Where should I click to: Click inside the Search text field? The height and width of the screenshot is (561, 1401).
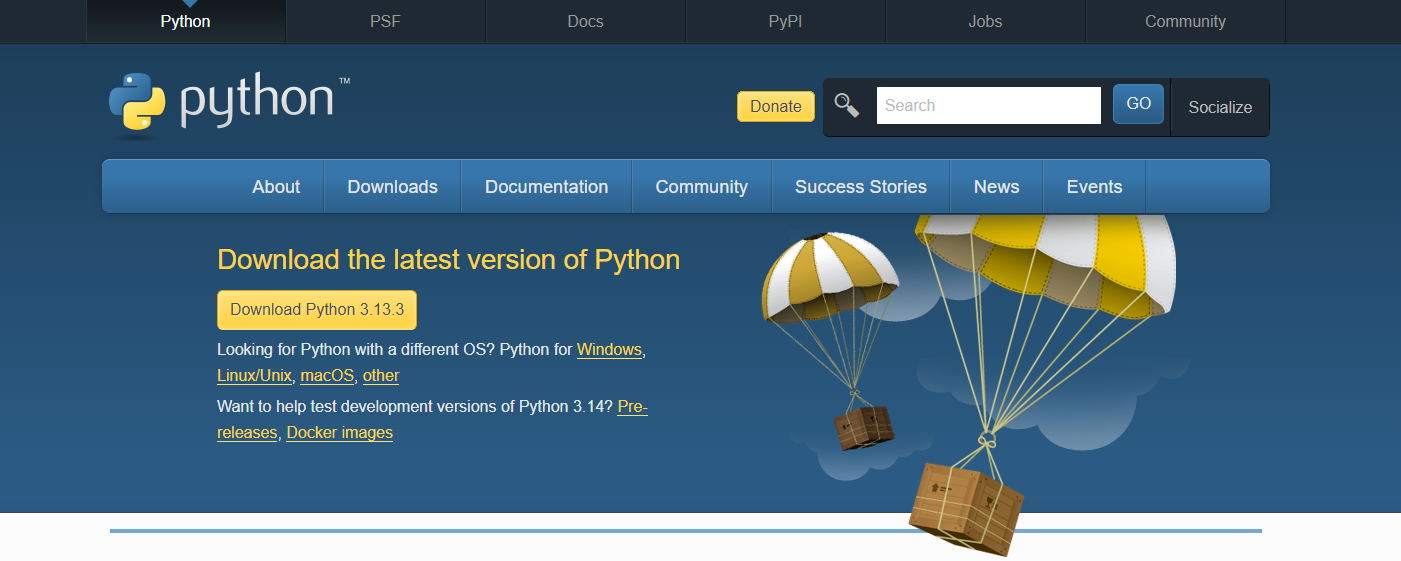(988, 105)
